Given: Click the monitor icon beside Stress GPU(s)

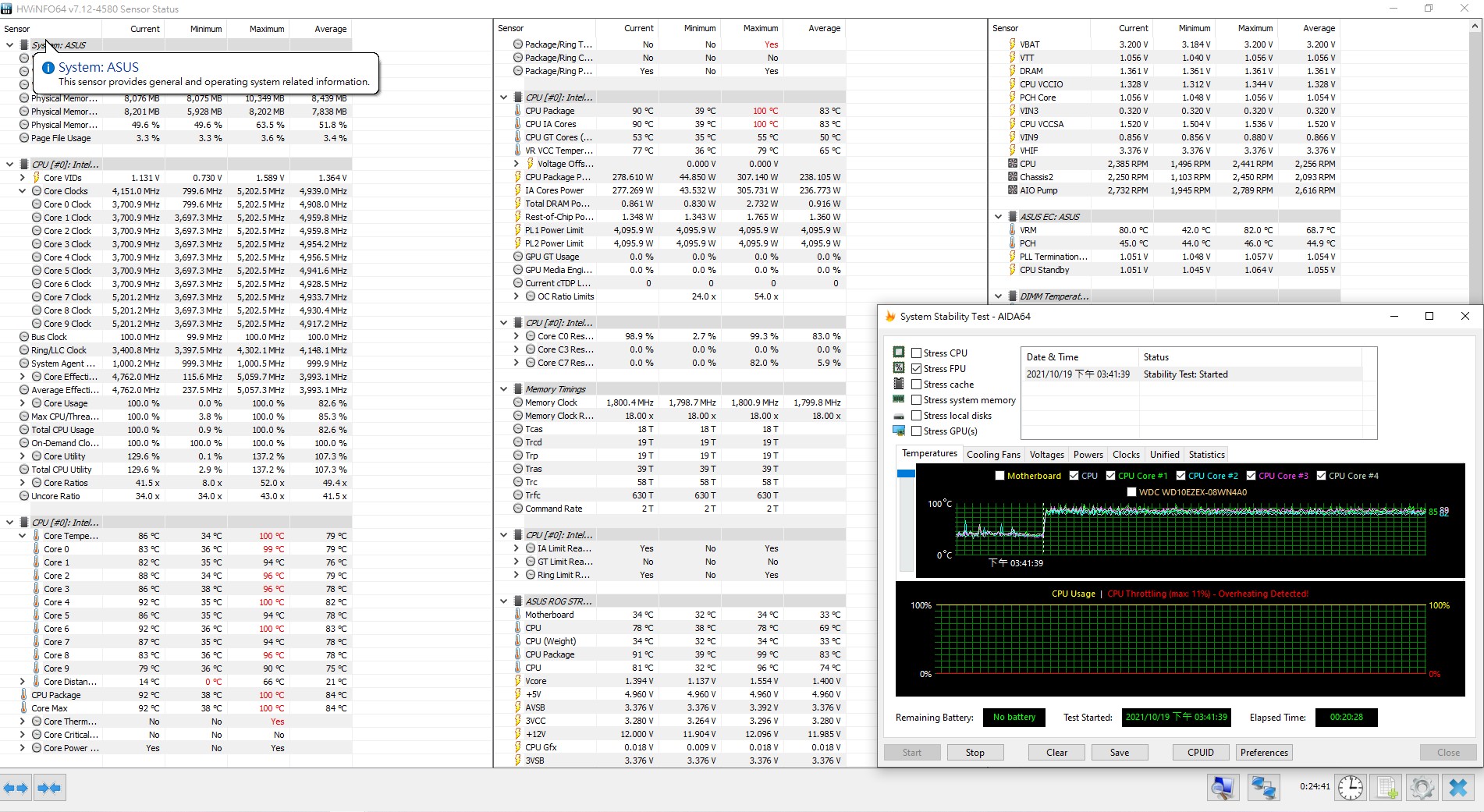Looking at the screenshot, I should pyautogui.click(x=899, y=431).
